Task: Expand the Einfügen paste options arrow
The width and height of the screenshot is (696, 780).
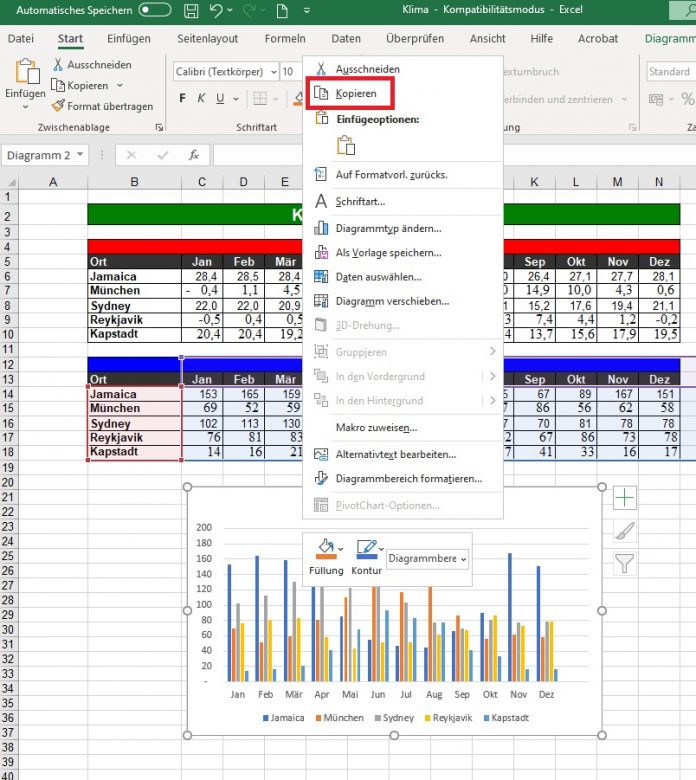Action: click(25, 107)
